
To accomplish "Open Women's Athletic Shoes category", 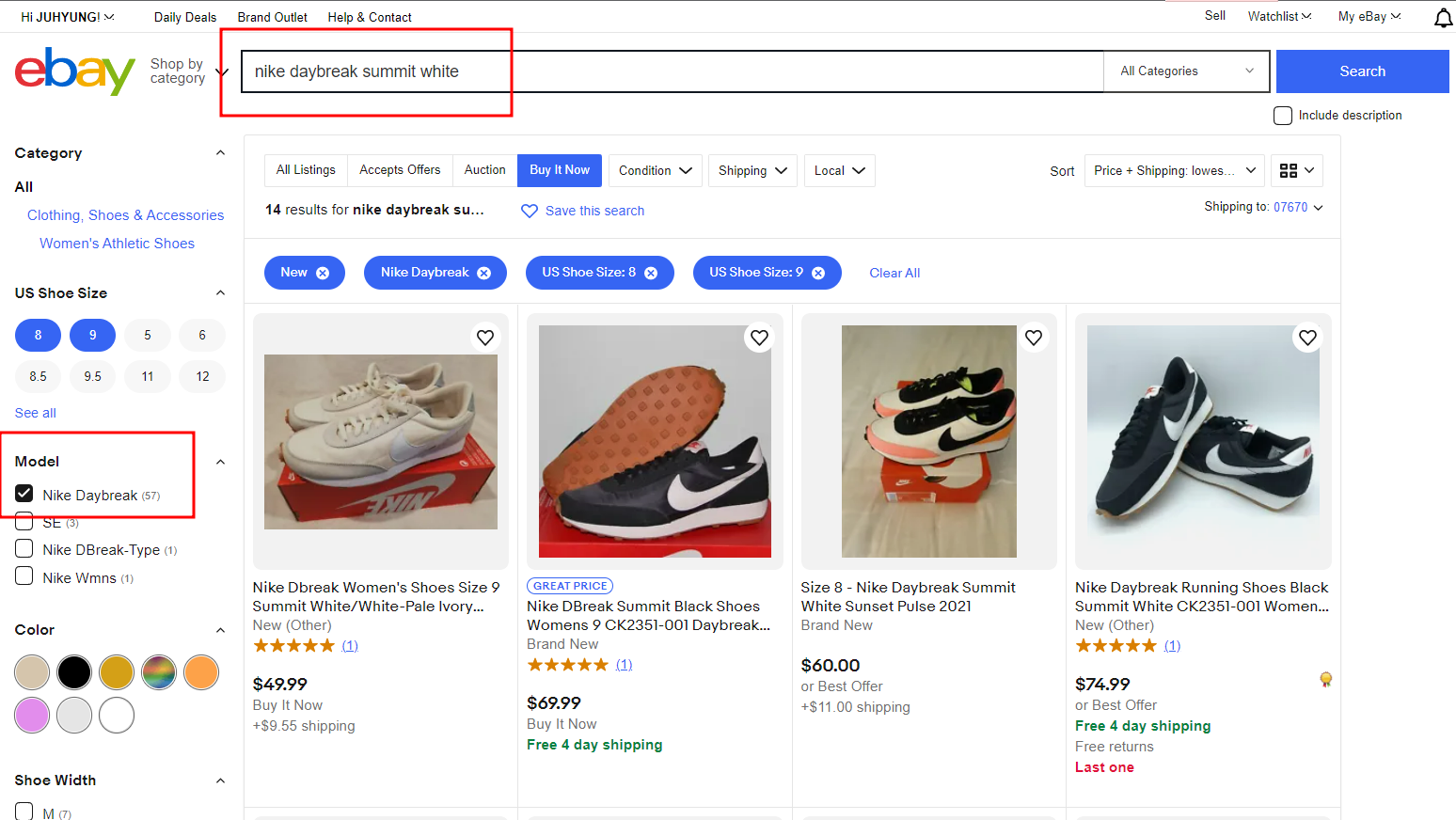I will point(117,244).
